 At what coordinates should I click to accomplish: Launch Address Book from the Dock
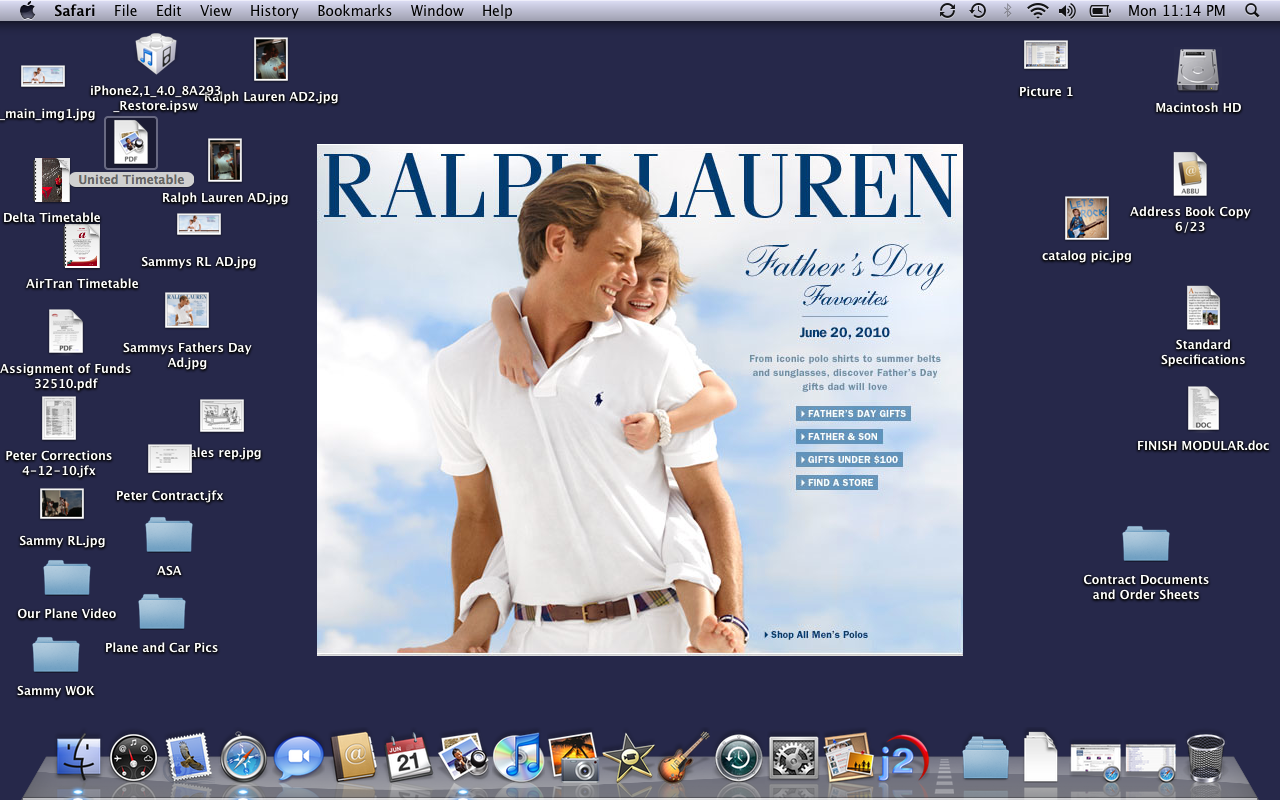(354, 758)
